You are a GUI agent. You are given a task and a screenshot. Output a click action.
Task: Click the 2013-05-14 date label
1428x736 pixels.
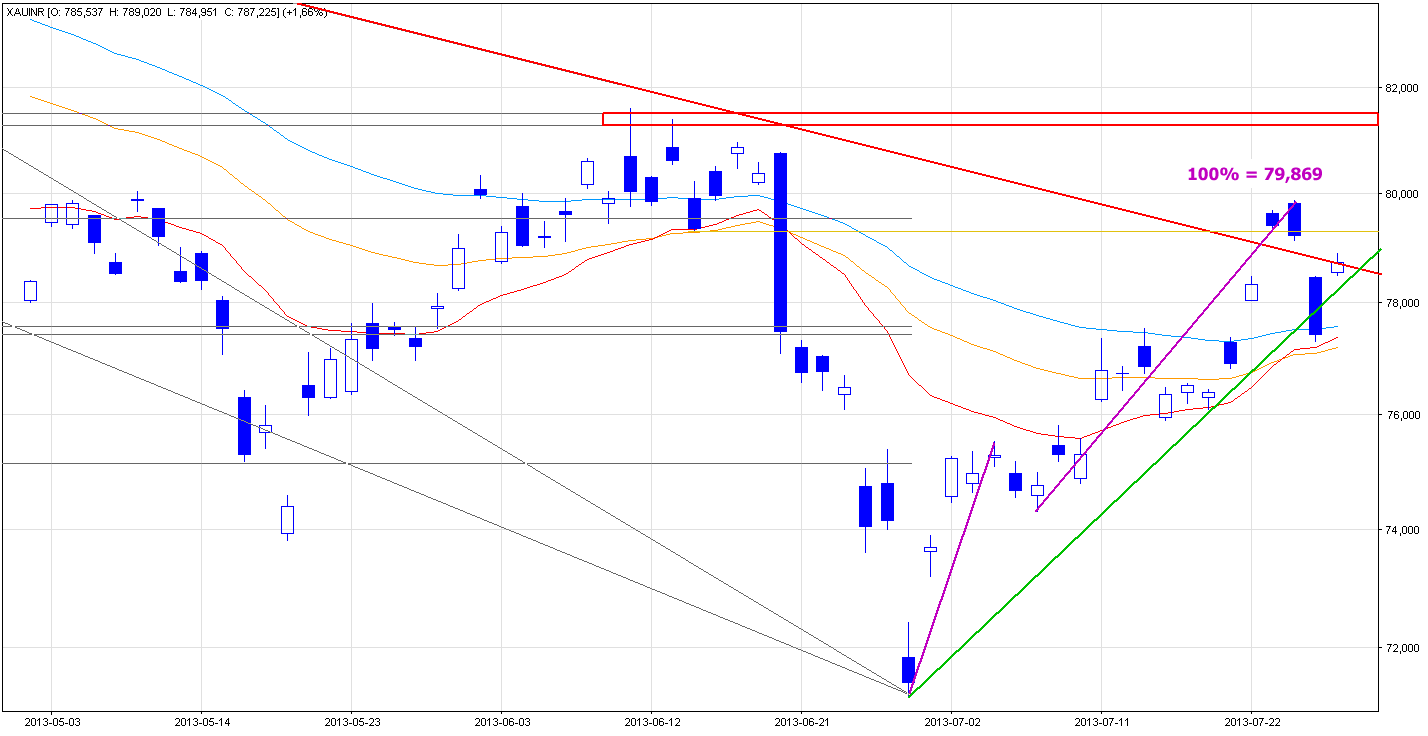202,721
